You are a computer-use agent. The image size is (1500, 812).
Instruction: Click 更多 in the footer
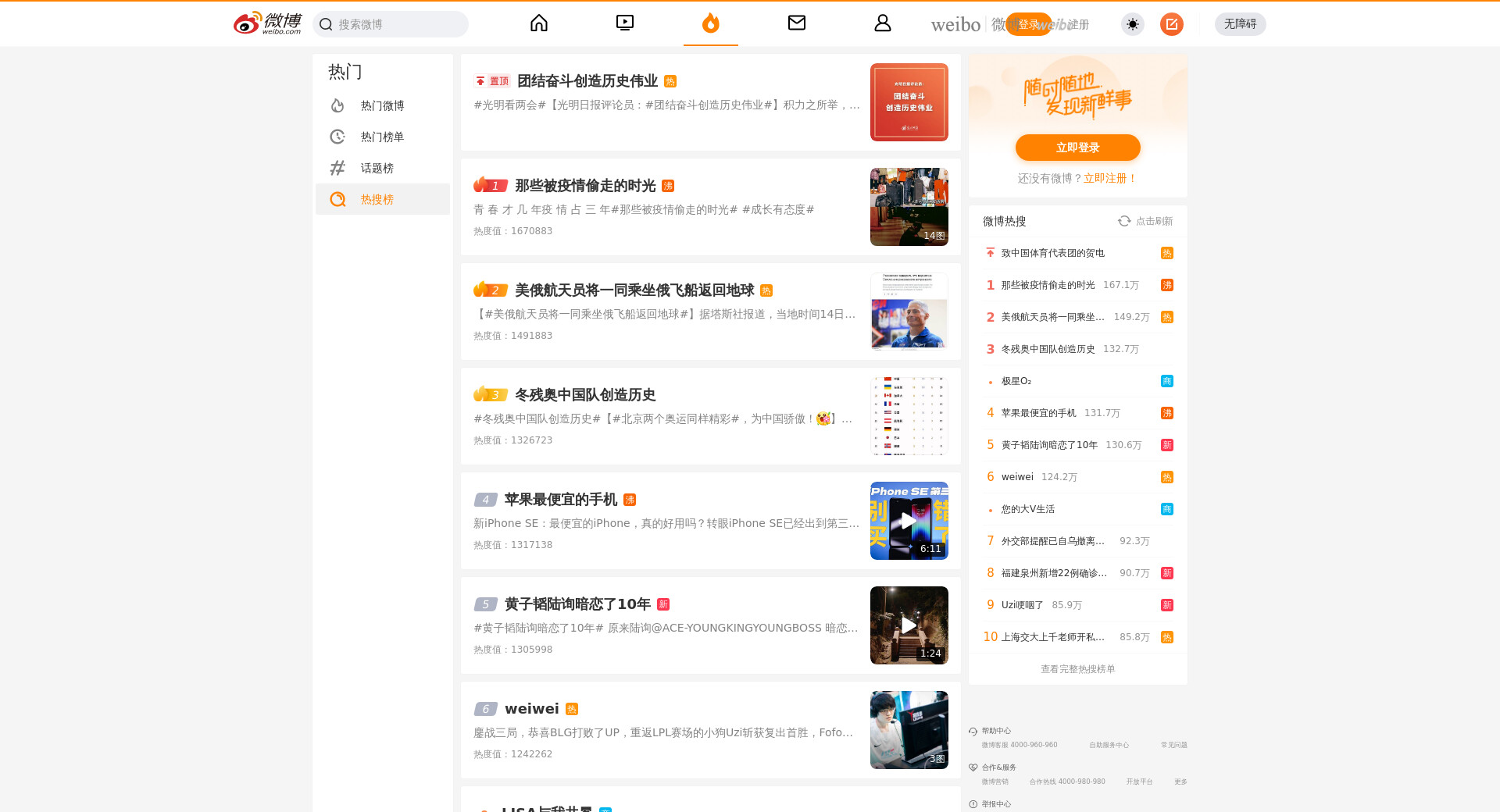pos(1180,782)
